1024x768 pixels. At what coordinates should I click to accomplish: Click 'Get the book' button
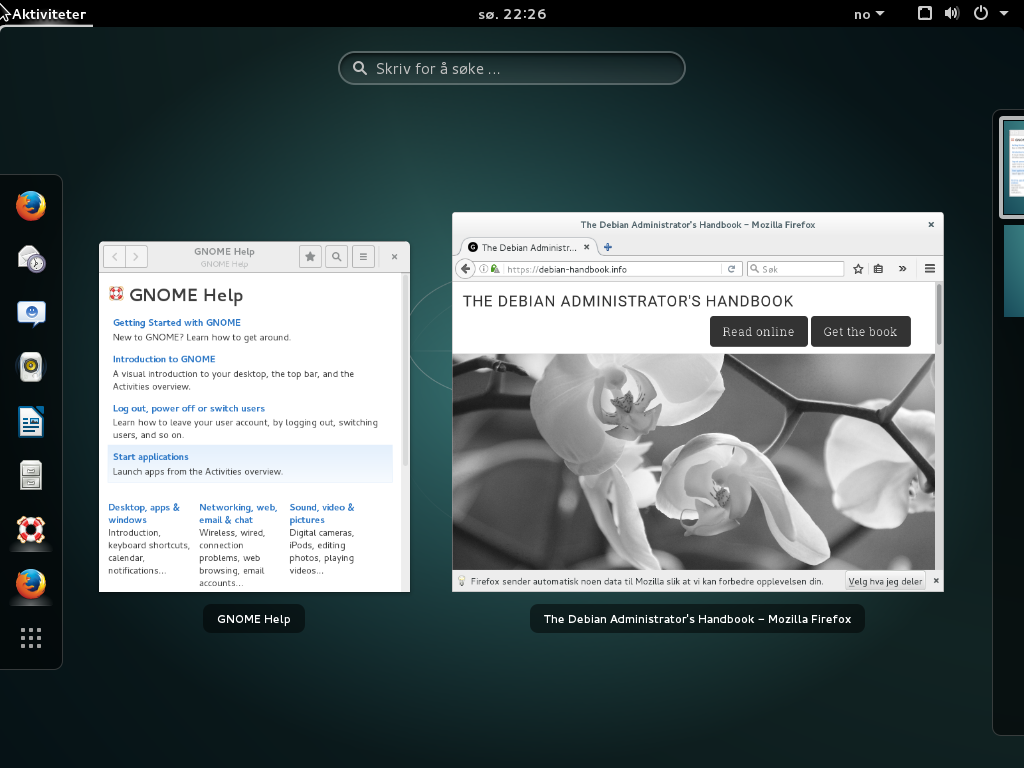click(x=860, y=332)
